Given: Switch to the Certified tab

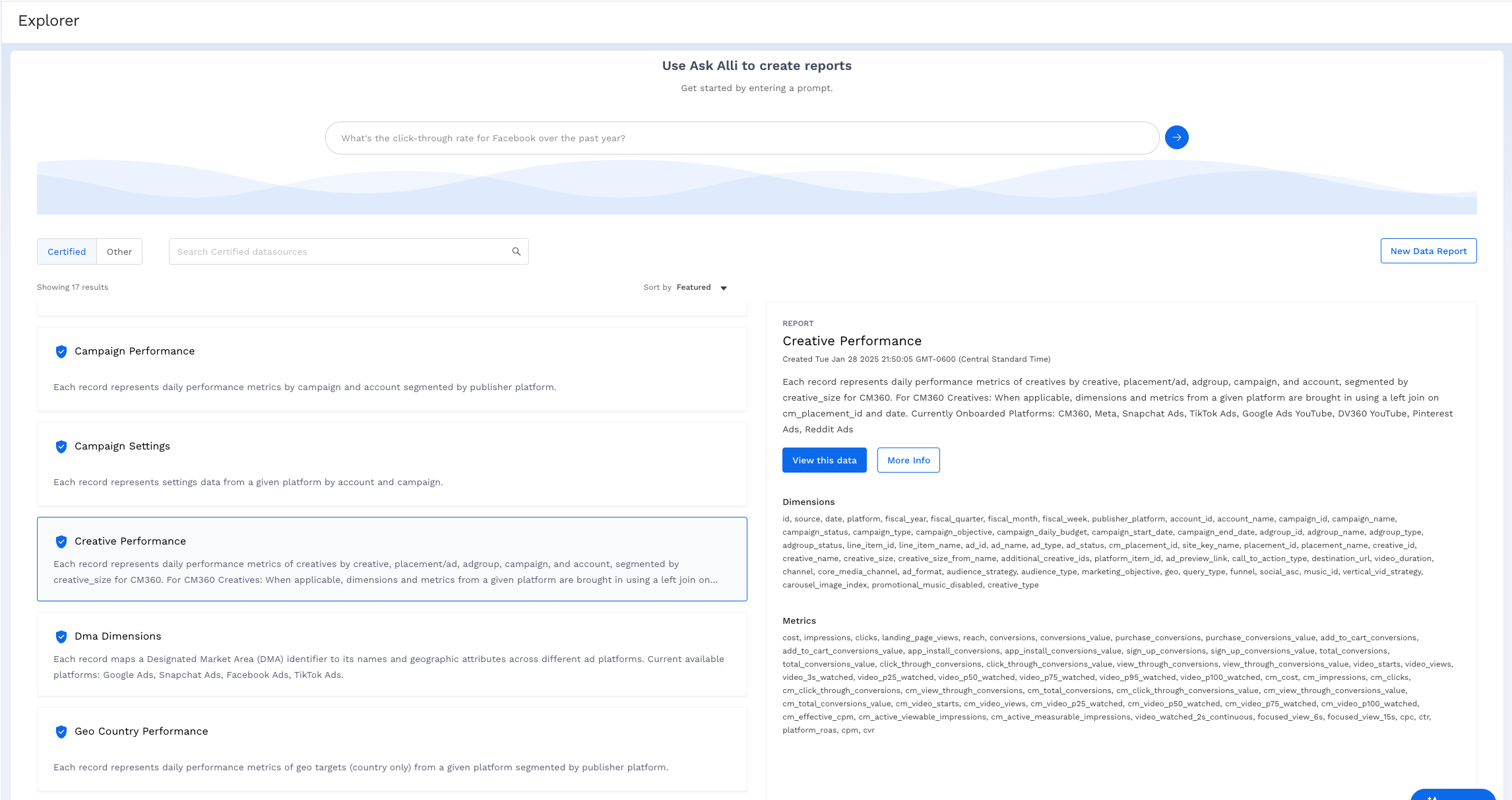Looking at the screenshot, I should (x=67, y=251).
